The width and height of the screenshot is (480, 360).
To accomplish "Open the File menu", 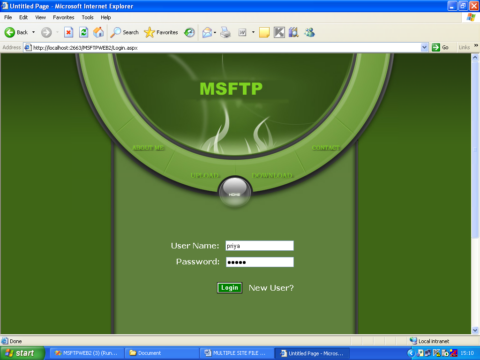I will click(8, 17).
